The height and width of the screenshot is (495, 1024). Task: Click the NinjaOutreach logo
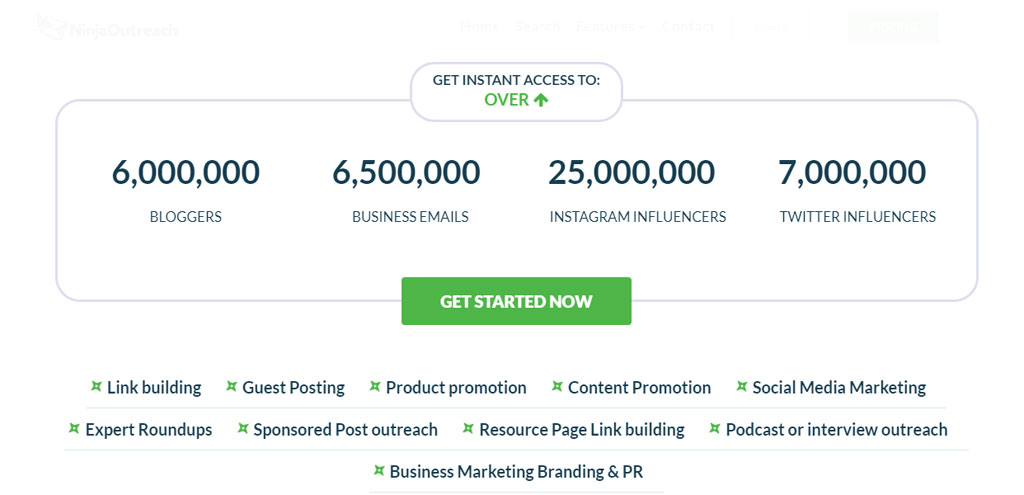click(106, 28)
